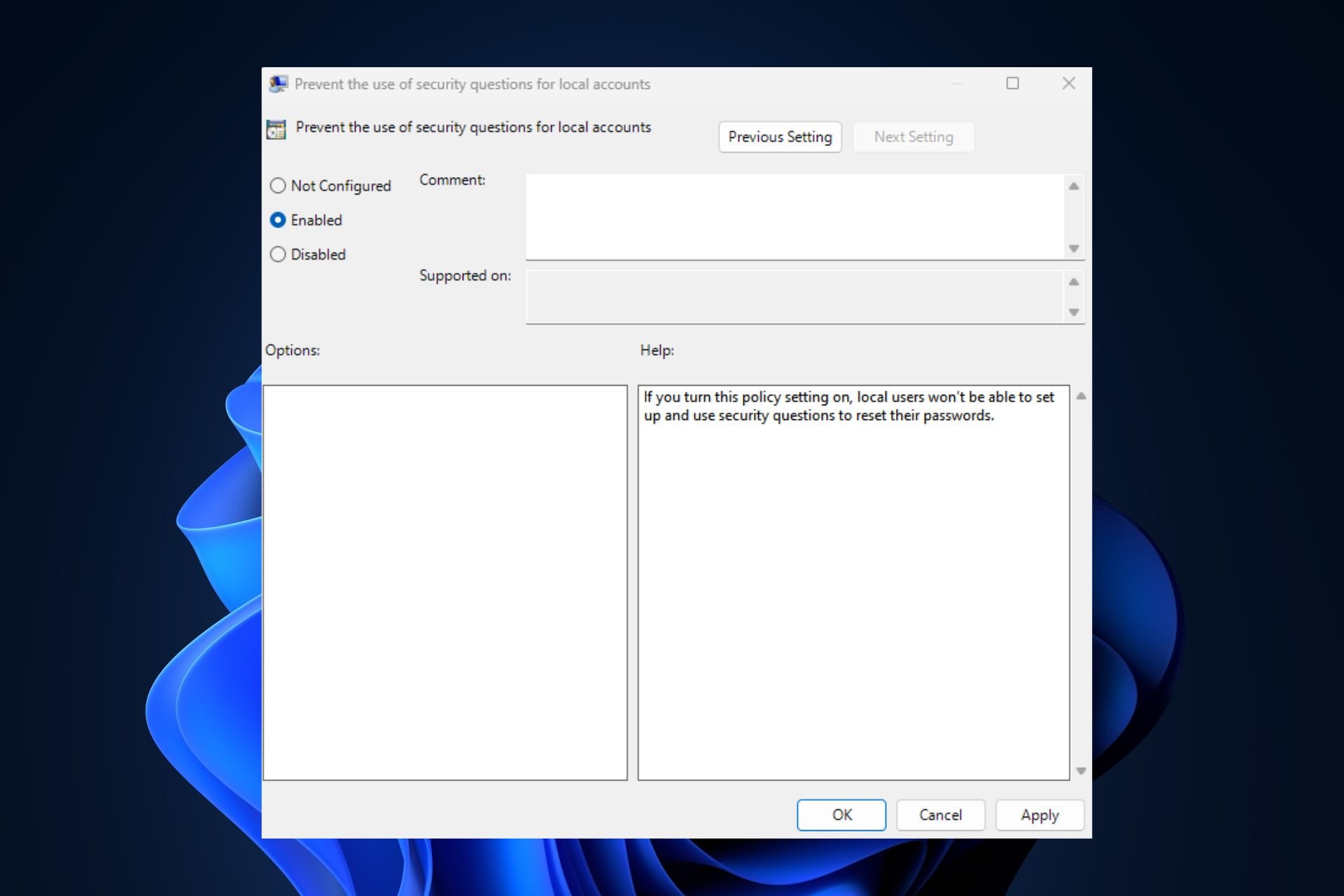The width and height of the screenshot is (1344, 896).
Task: Click Apply to save the setting
Action: coord(1038,814)
